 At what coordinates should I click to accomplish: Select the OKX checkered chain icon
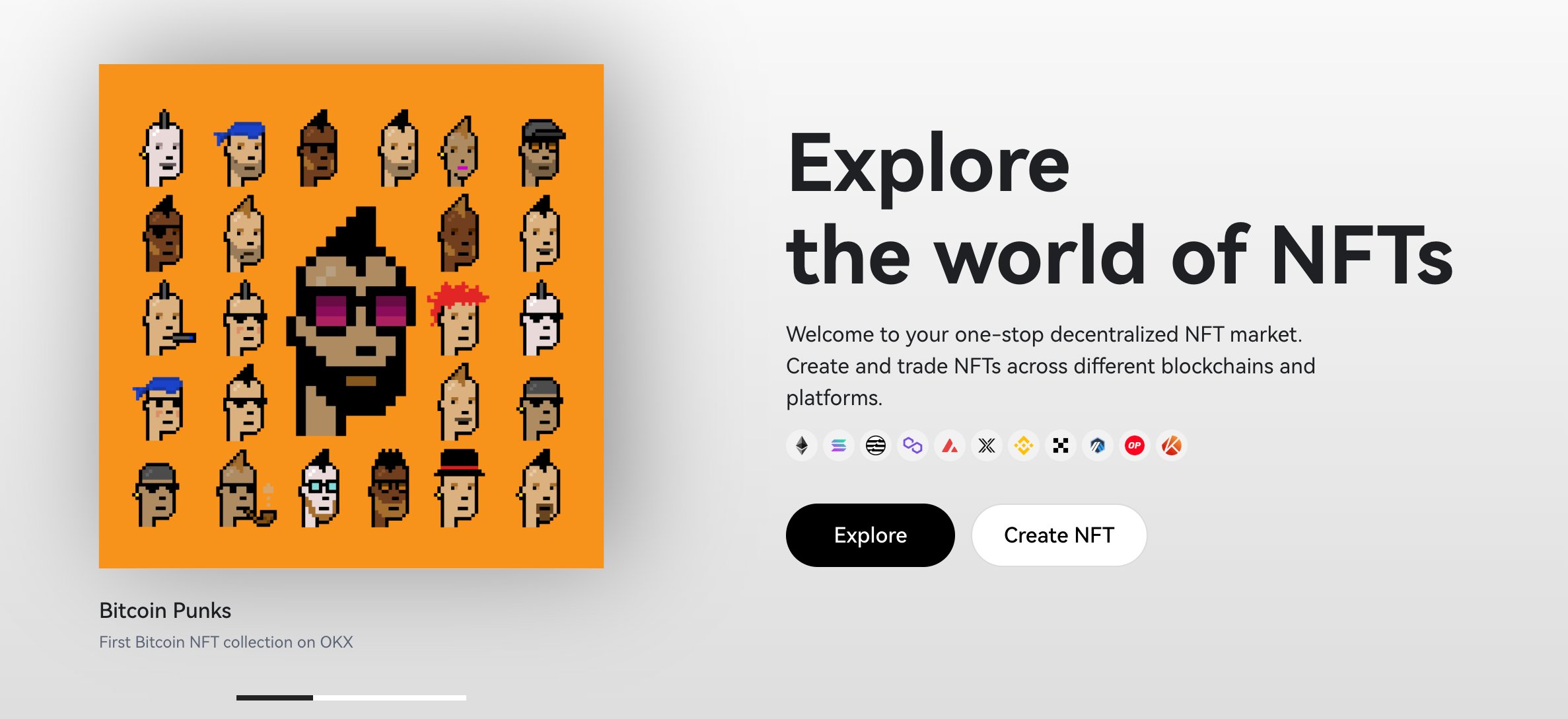[1061, 446]
